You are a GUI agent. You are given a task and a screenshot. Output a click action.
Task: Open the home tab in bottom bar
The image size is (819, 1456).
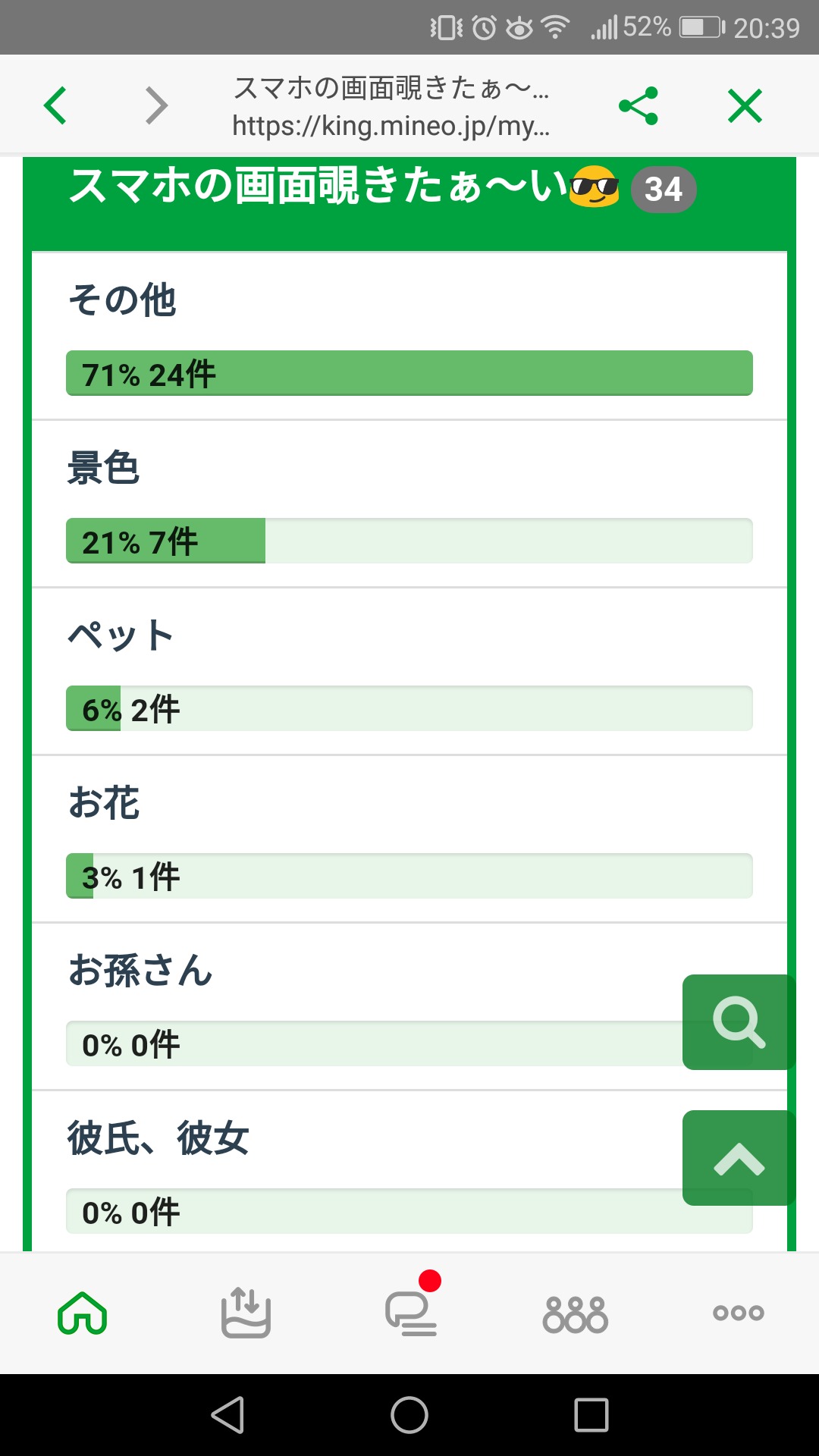click(82, 1313)
